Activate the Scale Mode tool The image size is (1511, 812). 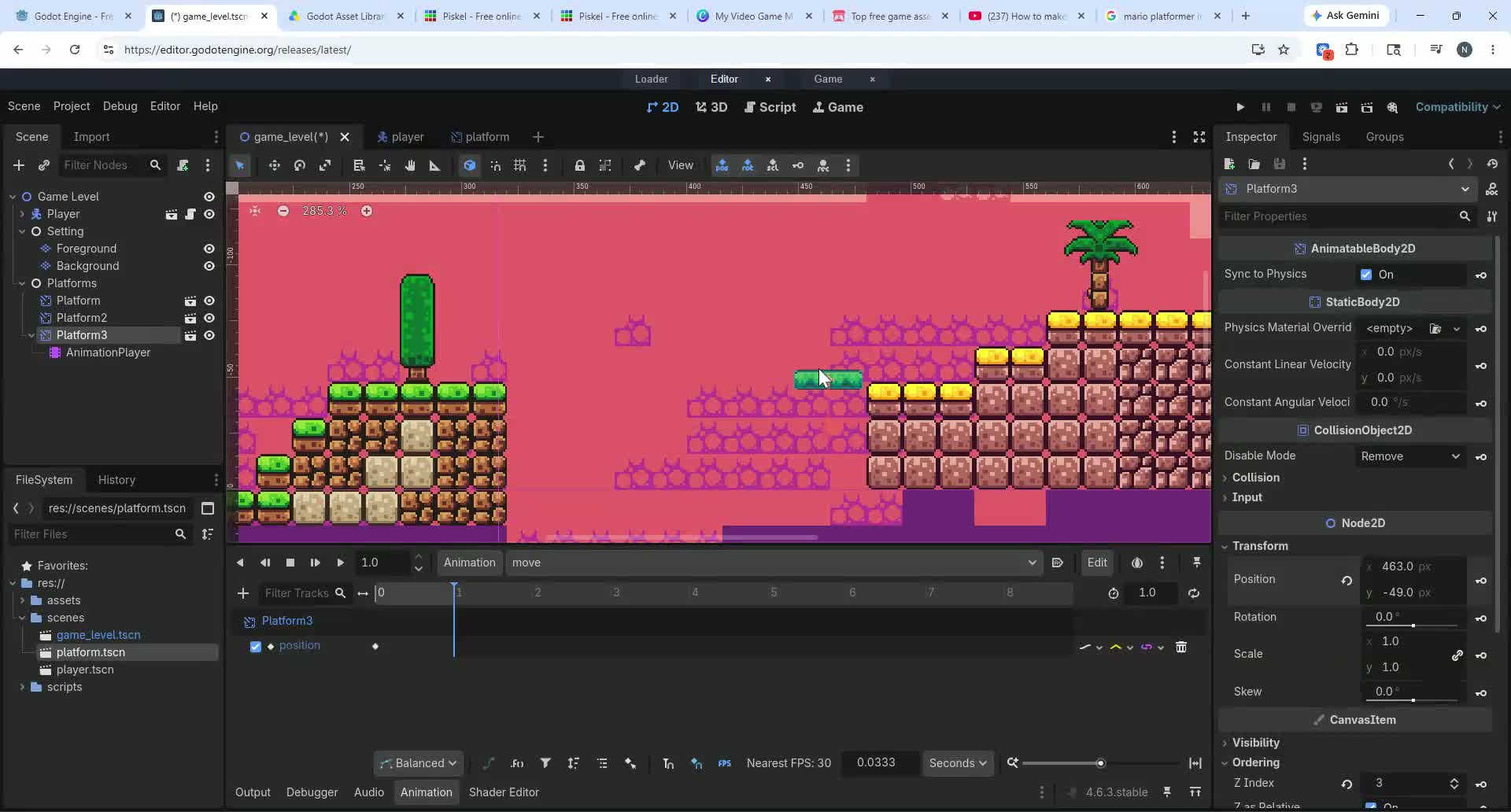[325, 165]
